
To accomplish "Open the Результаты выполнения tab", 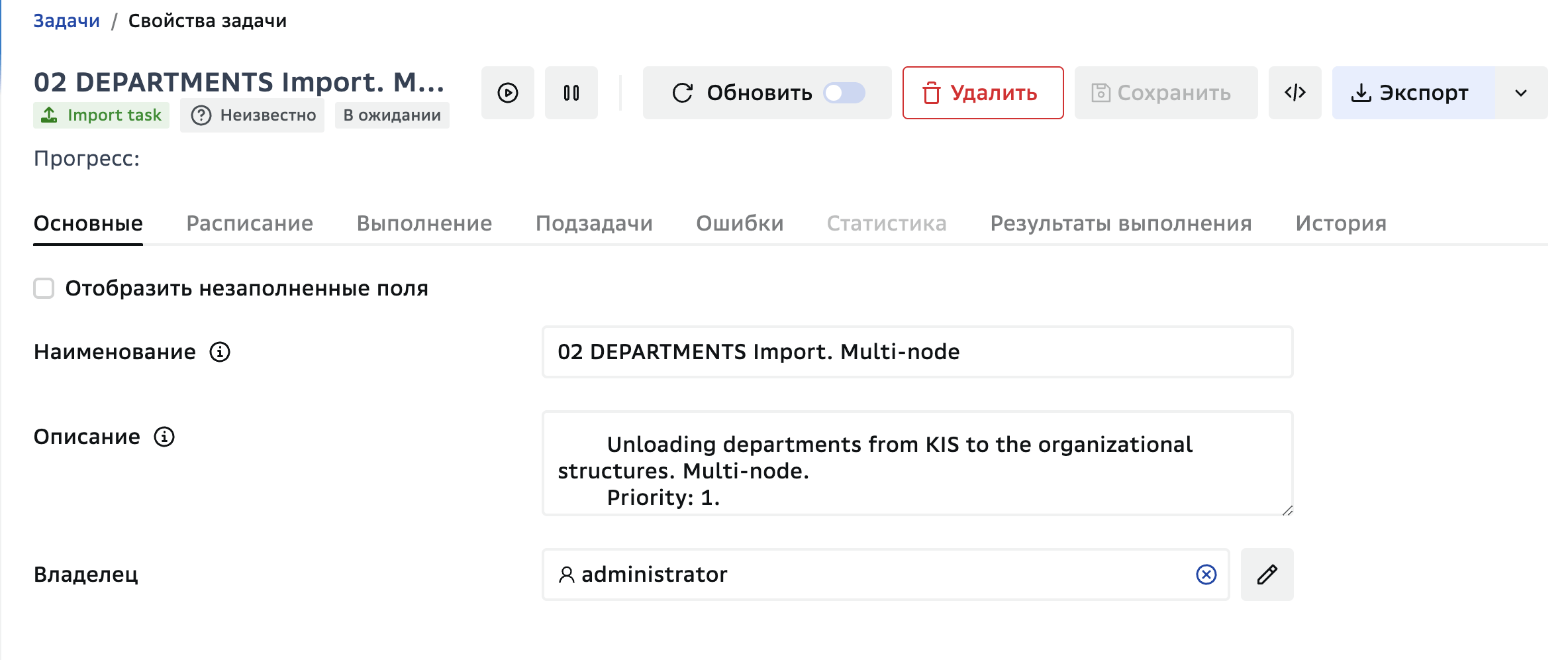I will [1121, 223].
